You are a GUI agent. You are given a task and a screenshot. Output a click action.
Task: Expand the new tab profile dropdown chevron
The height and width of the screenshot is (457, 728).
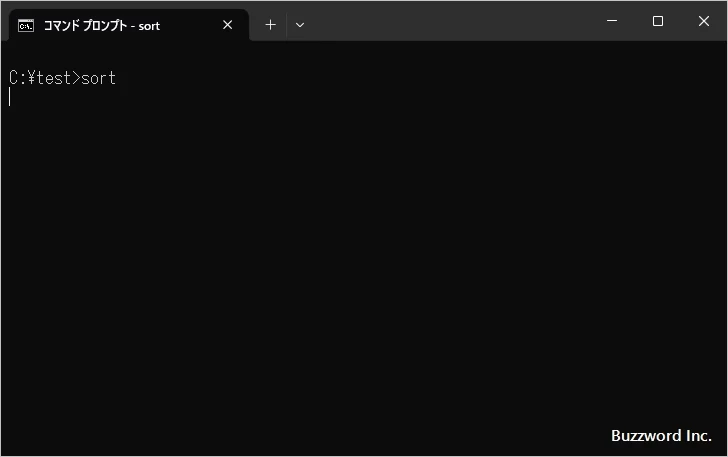tap(300, 25)
